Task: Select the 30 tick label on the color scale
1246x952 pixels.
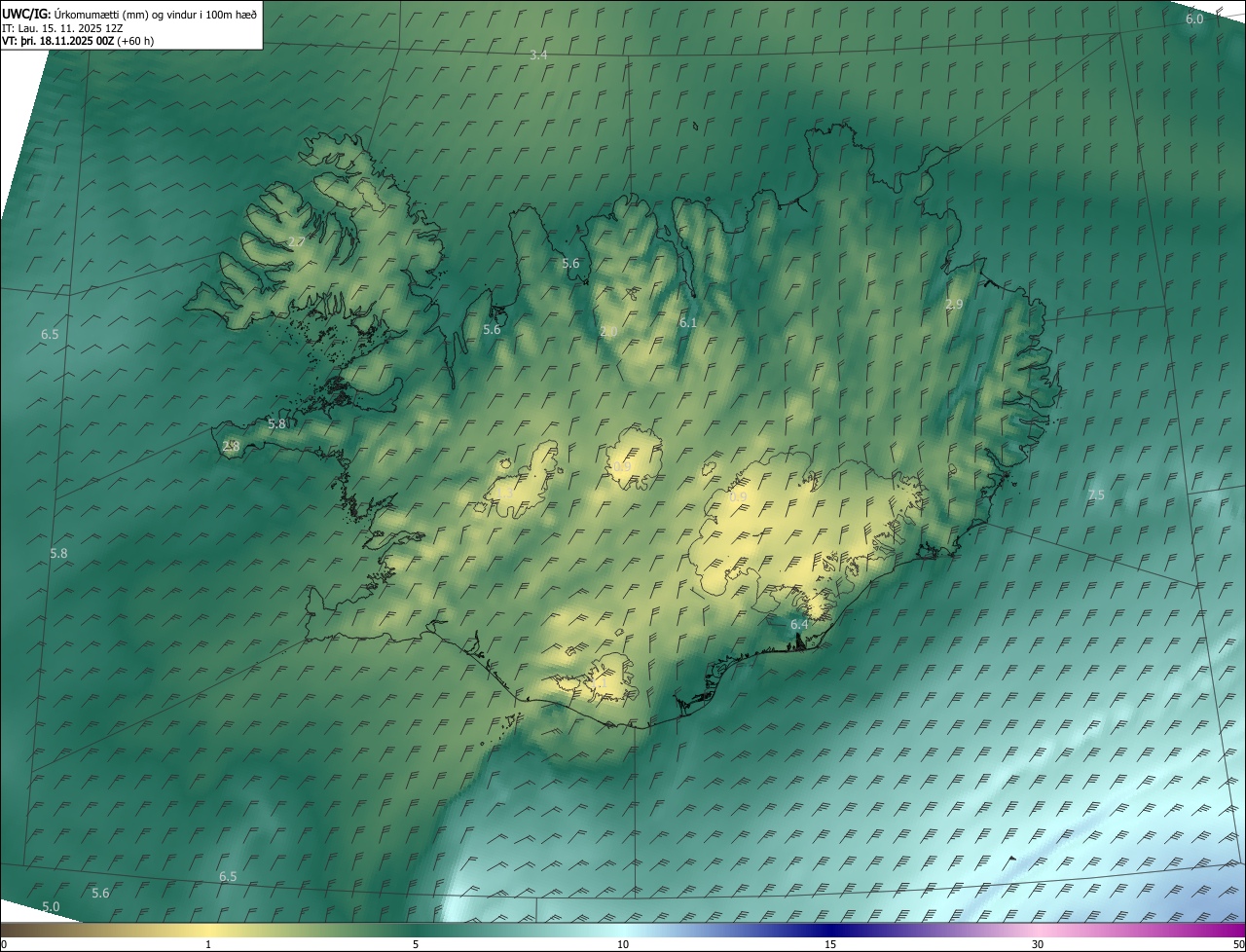Action: [1038, 944]
